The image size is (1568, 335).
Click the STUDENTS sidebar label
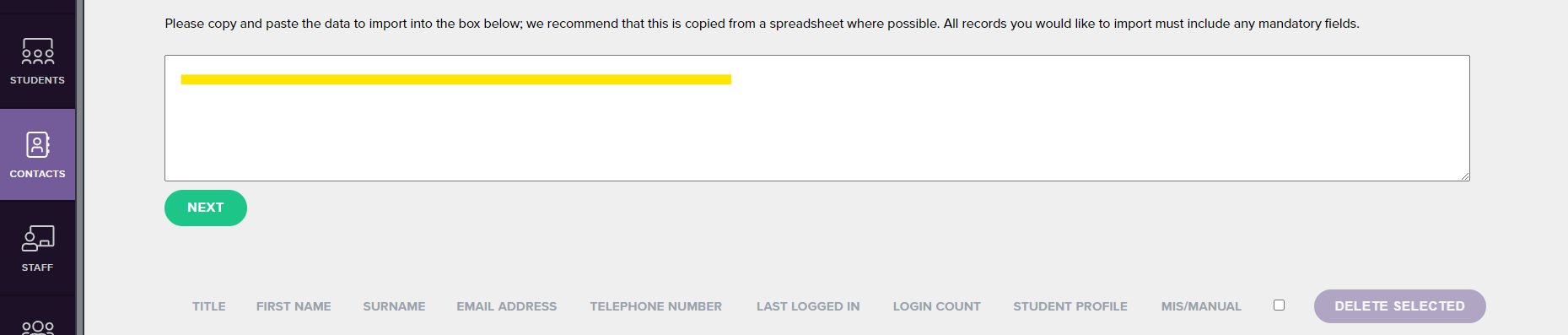coord(37,80)
